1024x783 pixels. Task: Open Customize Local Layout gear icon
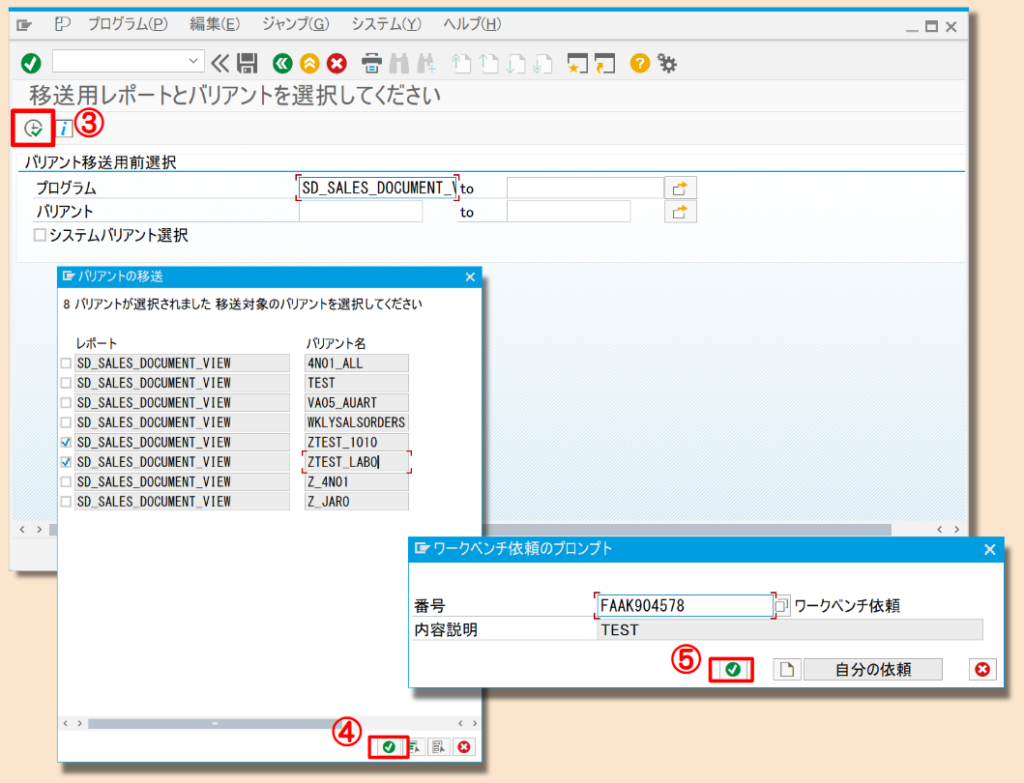coord(667,63)
